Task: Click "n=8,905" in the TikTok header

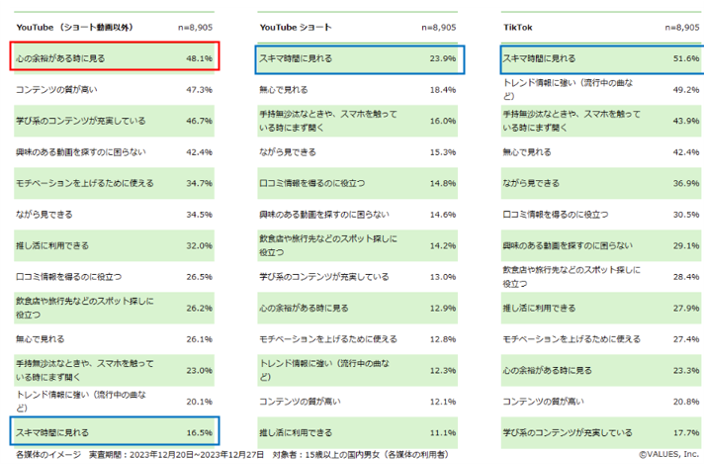Action: click(682, 27)
